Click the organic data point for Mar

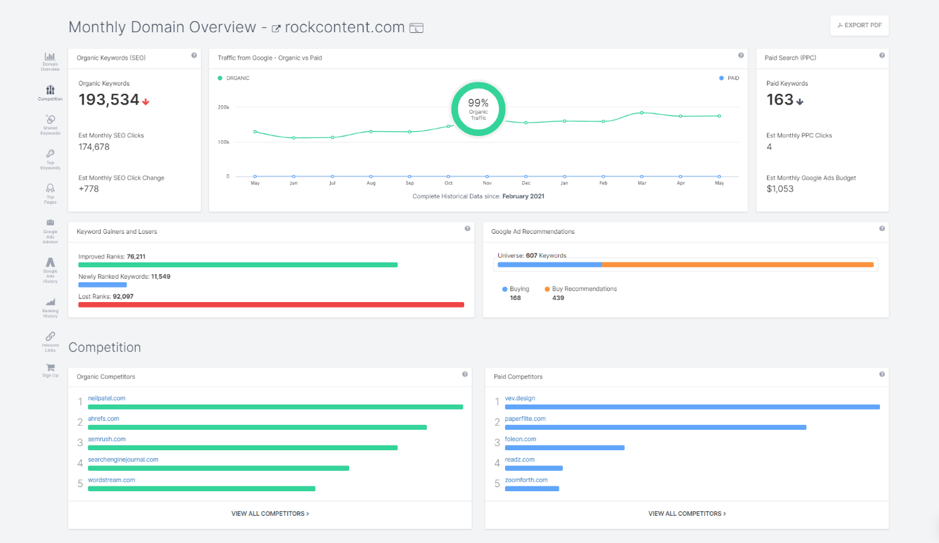[x=642, y=113]
